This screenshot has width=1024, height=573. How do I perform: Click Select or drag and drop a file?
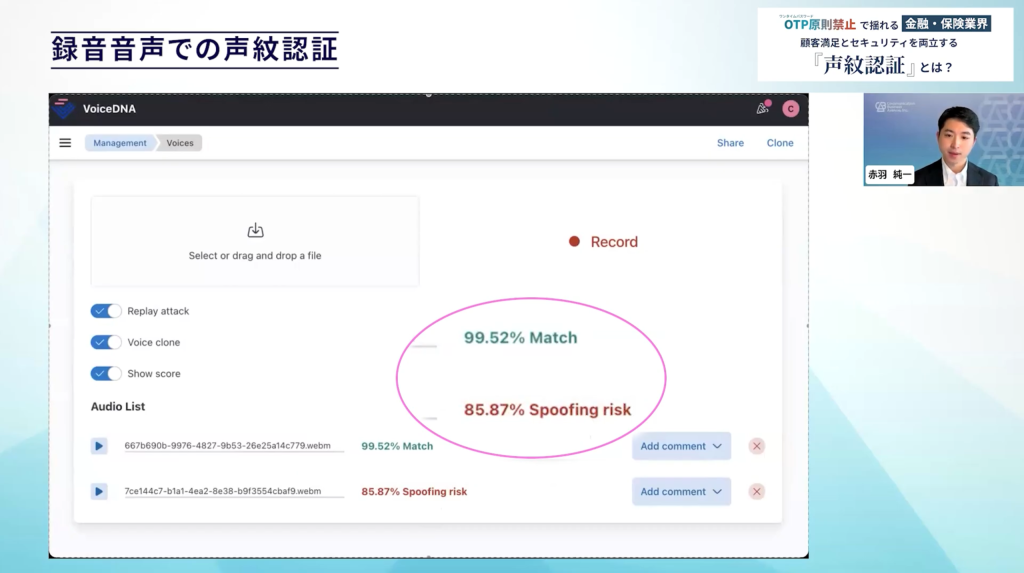point(255,241)
